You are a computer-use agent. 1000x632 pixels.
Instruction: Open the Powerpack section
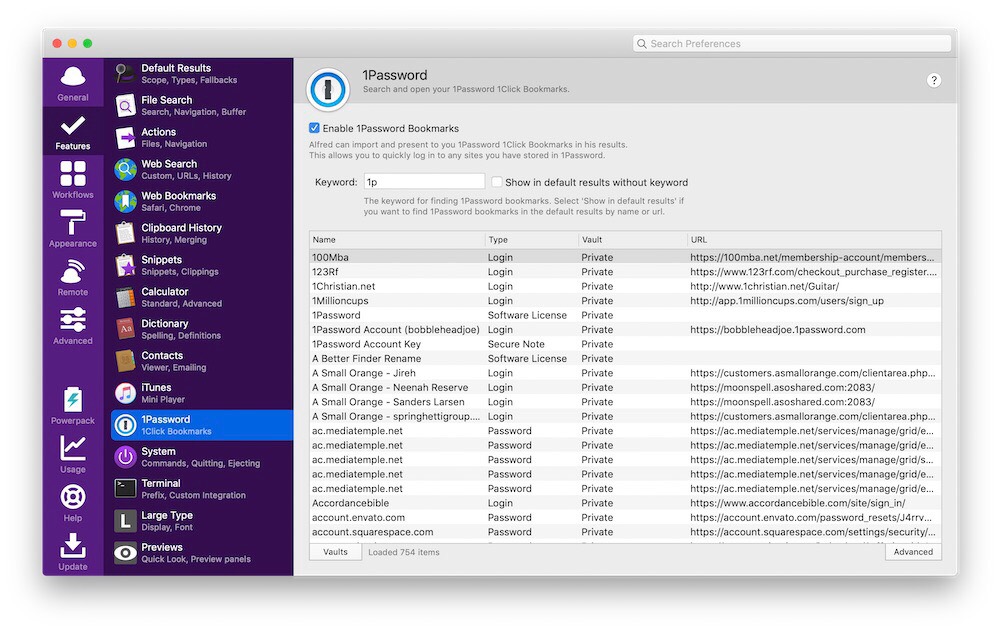[x=73, y=406]
